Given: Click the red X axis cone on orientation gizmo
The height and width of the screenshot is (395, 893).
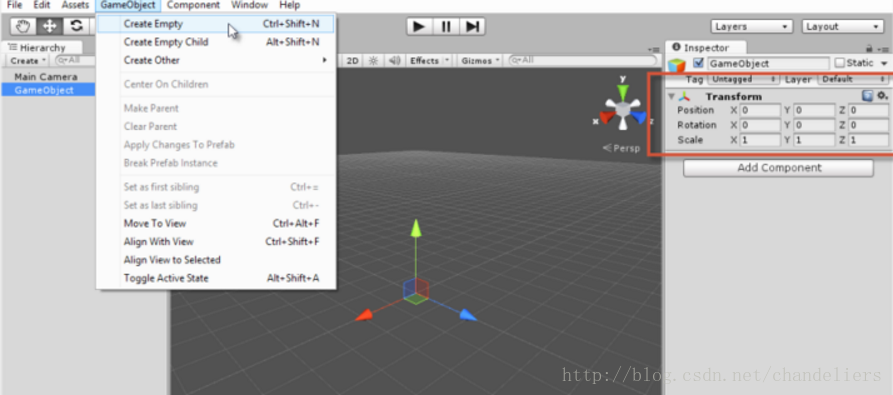Looking at the screenshot, I should pyautogui.click(x=607, y=117).
